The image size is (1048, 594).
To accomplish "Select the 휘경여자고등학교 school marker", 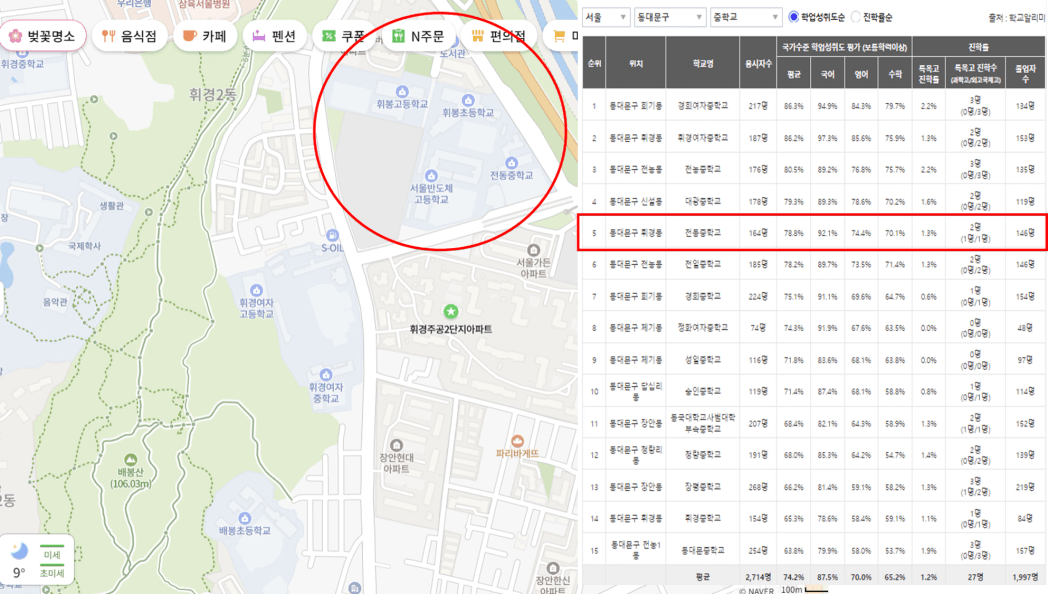I will point(256,291).
